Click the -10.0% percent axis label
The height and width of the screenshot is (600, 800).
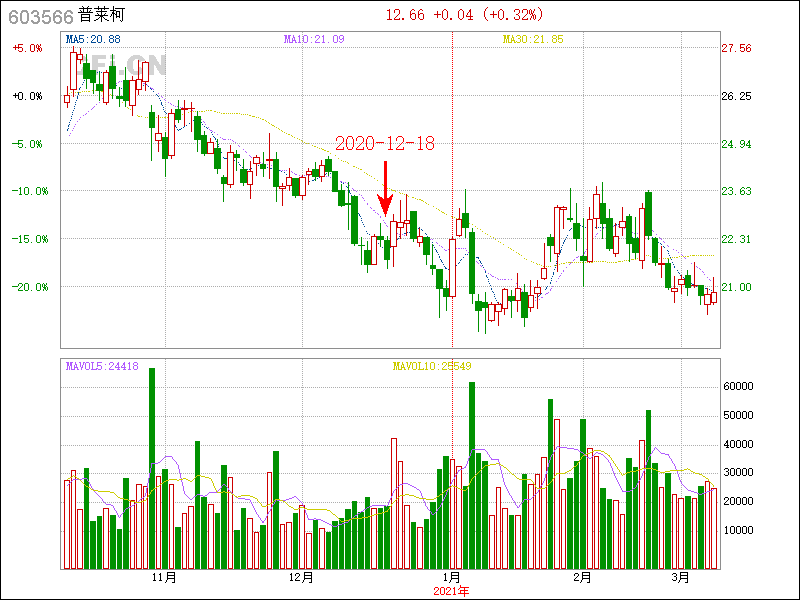coord(28,191)
